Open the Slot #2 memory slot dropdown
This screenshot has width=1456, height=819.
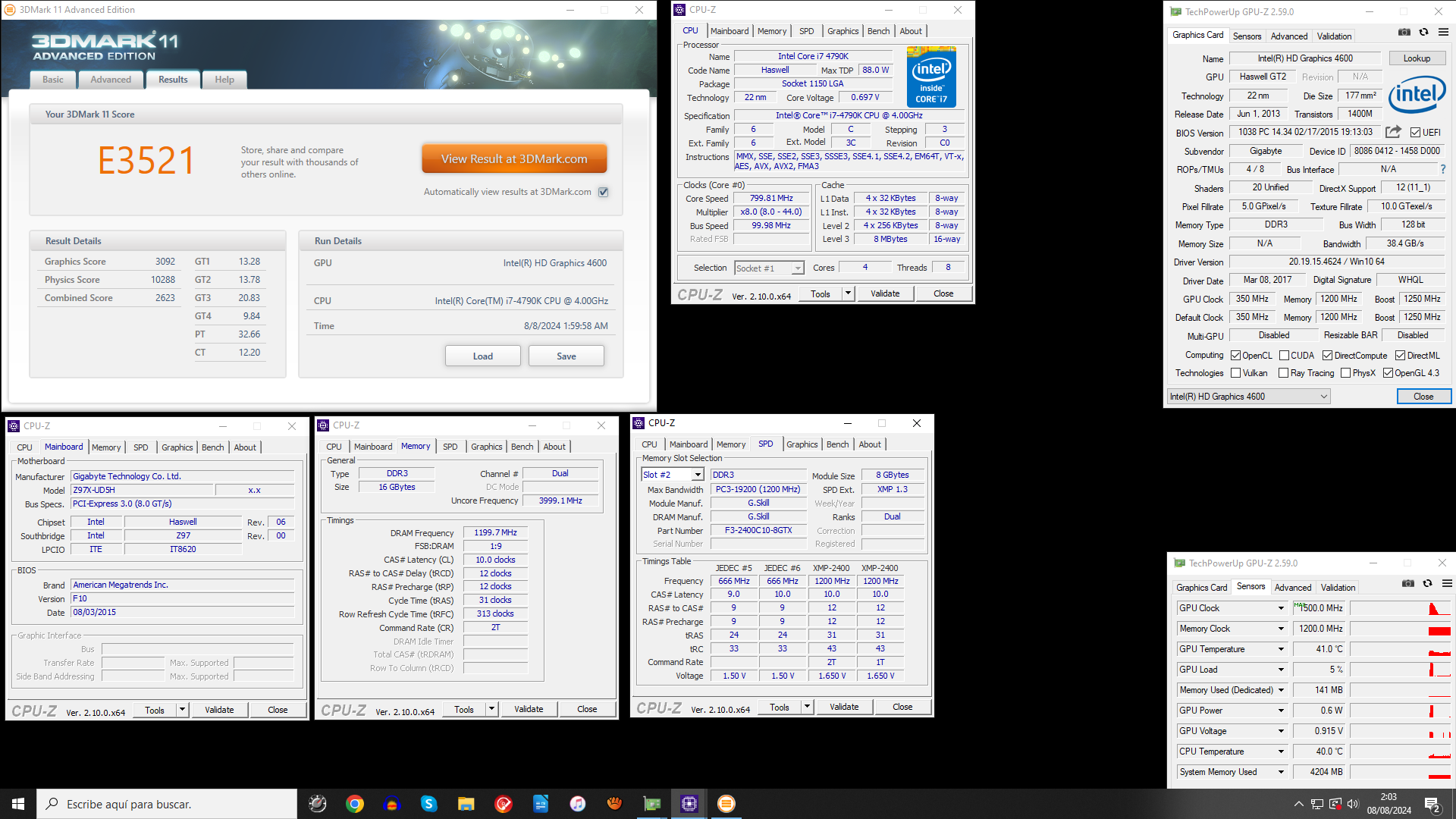672,475
